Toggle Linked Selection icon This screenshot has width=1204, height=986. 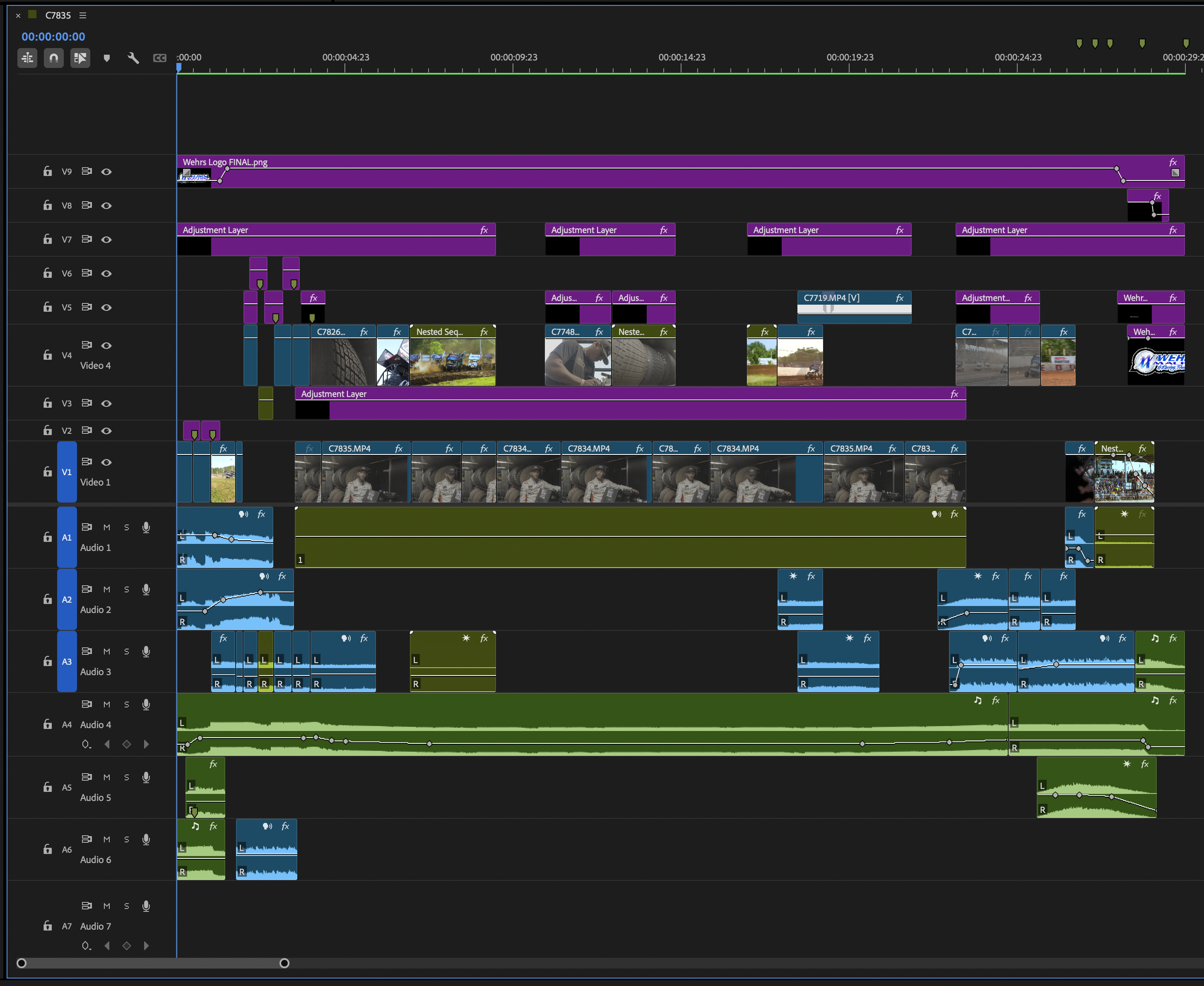pyautogui.click(x=80, y=58)
